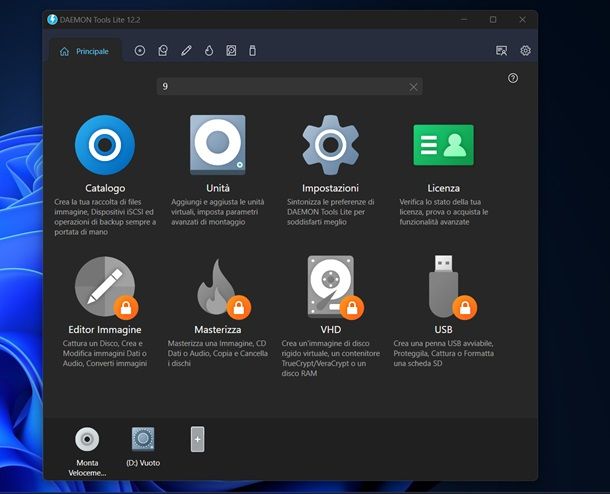The image size is (610, 494).
Task: Select the (D:) Vuoto virtual drive
Action: point(143,440)
